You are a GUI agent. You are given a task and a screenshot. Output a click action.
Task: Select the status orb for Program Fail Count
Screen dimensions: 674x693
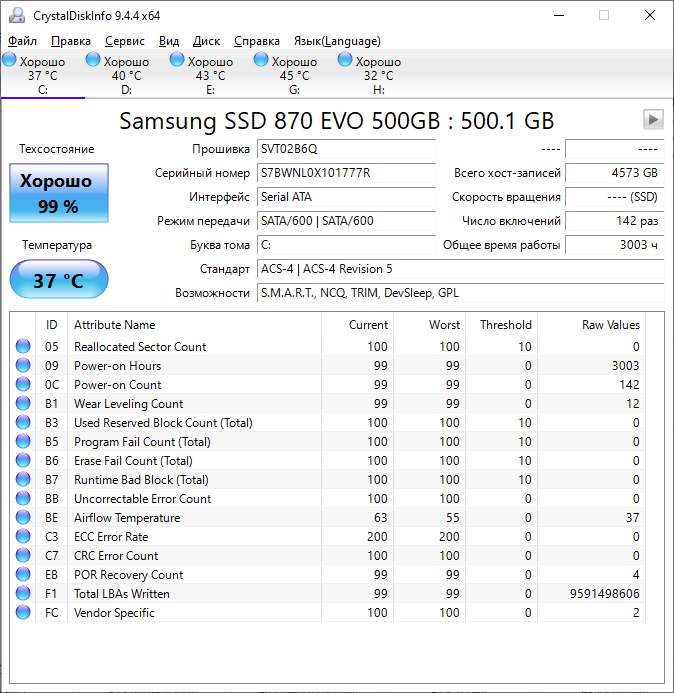point(23,442)
